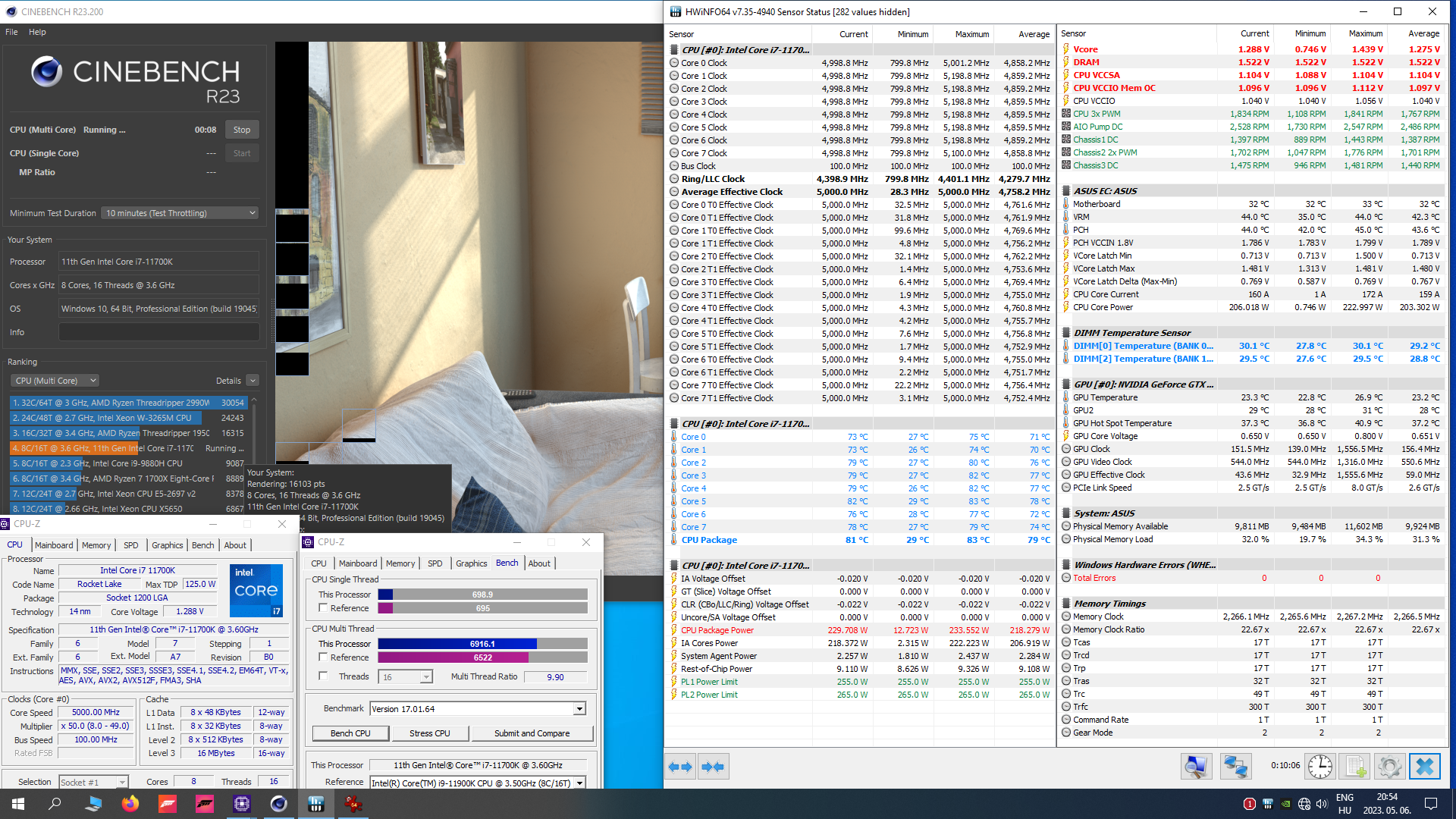Click the HWiNFO collapse columns arrows icon
Screen dimensions: 1456x819
[714, 767]
